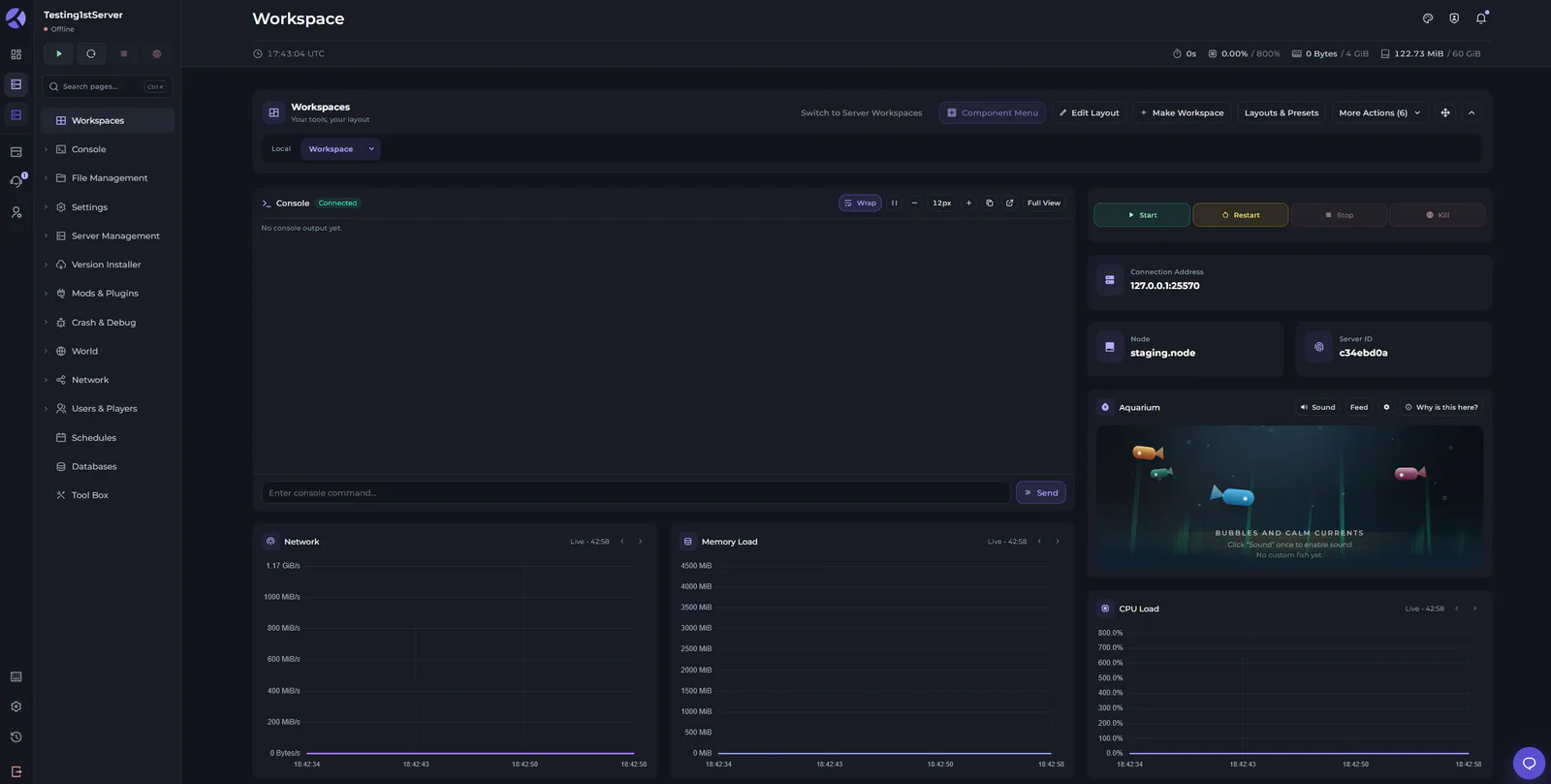This screenshot has height=784, width=1551.
Task: Decrease the console font size
Action: coord(914,204)
